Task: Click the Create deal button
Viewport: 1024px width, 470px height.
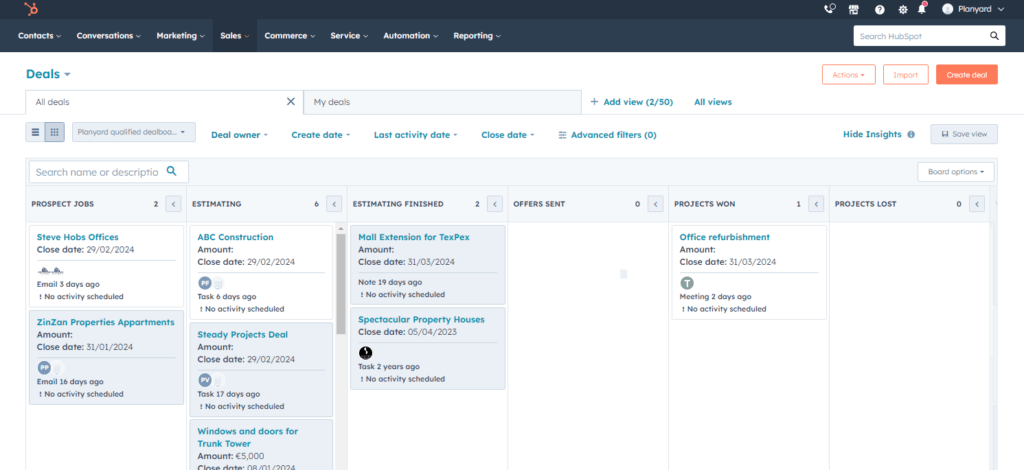Action: pyautogui.click(x=967, y=75)
